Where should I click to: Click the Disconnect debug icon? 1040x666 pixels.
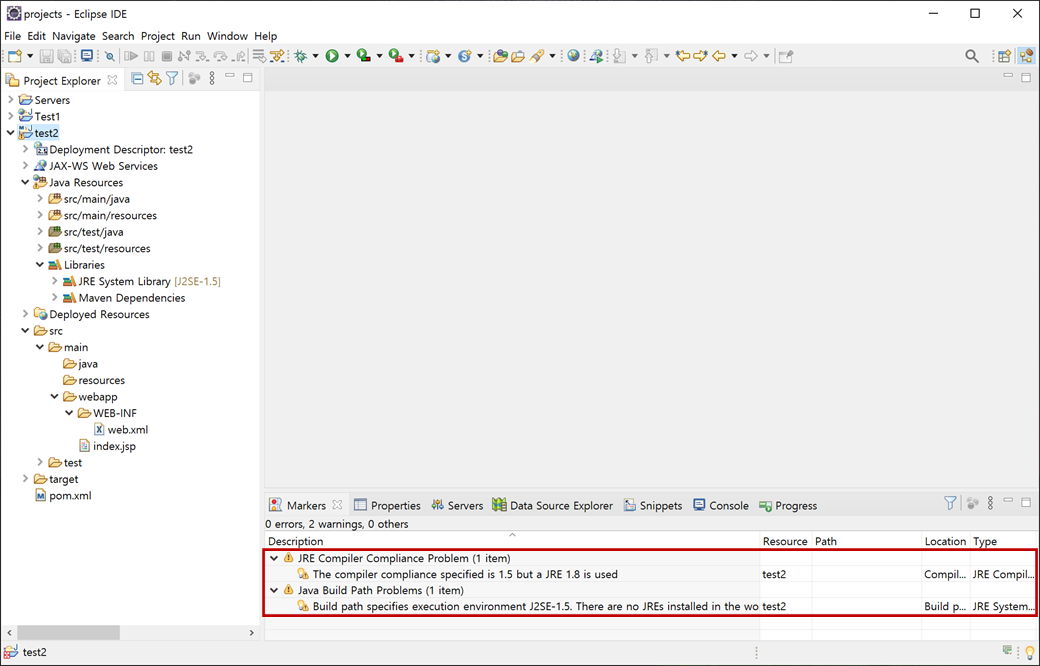click(184, 56)
